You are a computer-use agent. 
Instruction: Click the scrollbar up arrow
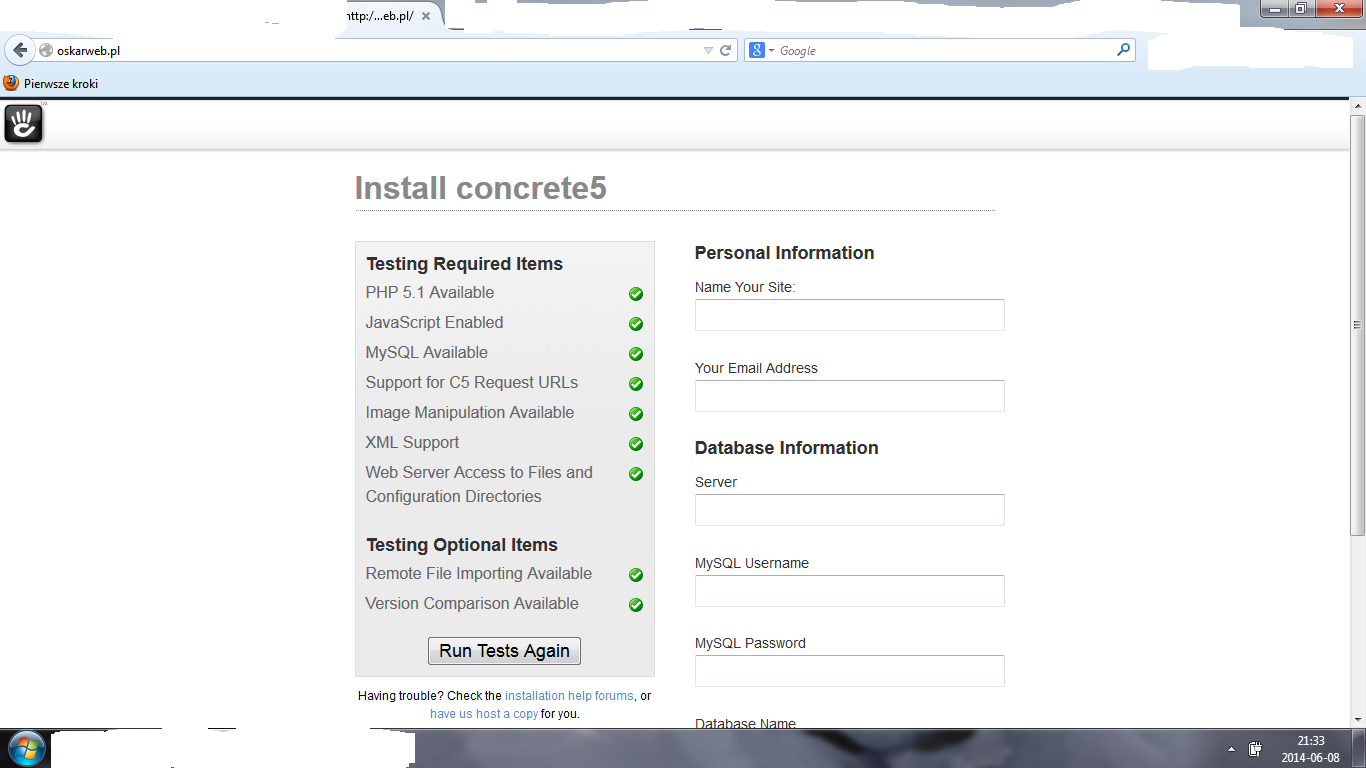click(1357, 105)
